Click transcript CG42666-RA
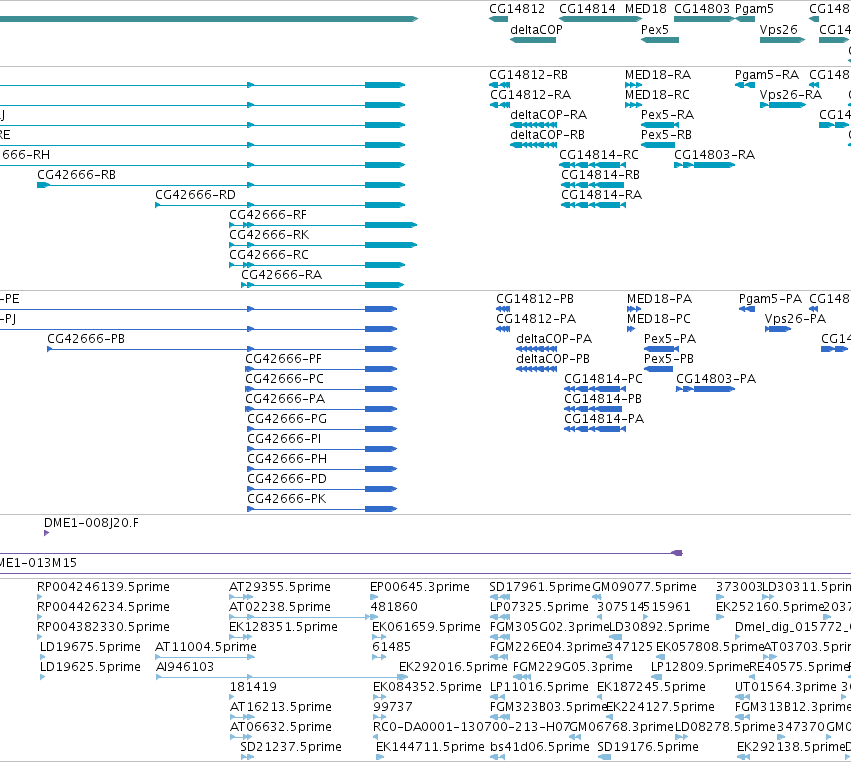The height and width of the screenshot is (762, 851). coord(281,275)
